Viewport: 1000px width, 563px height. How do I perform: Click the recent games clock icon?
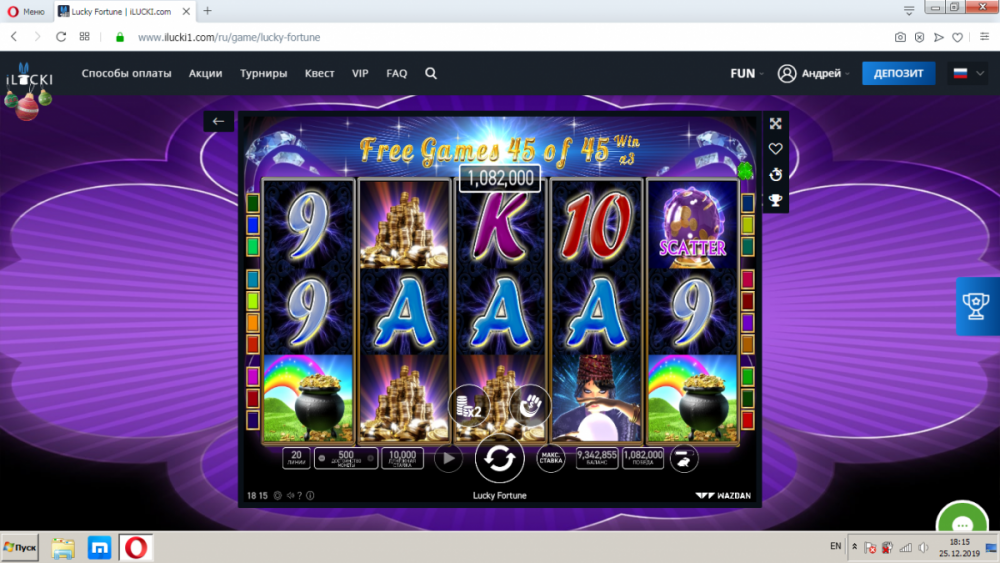coord(776,175)
